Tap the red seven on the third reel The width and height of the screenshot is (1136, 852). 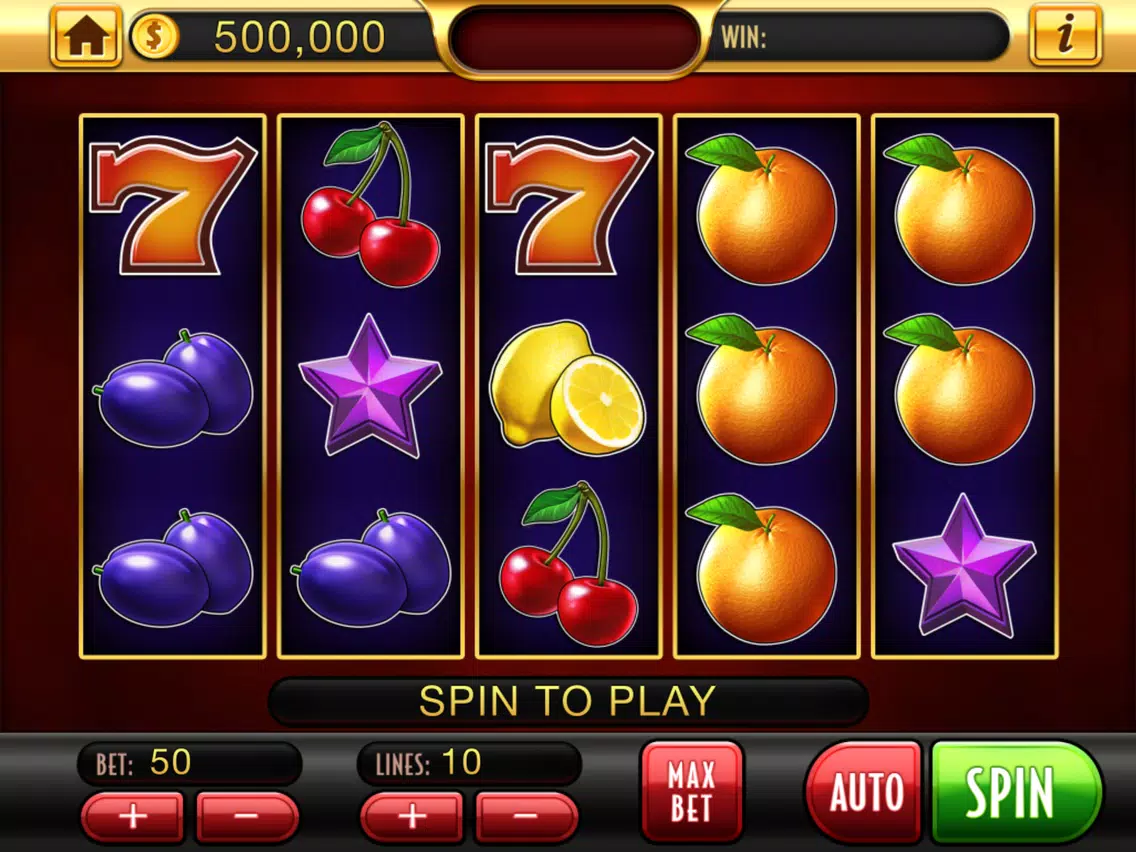click(569, 206)
